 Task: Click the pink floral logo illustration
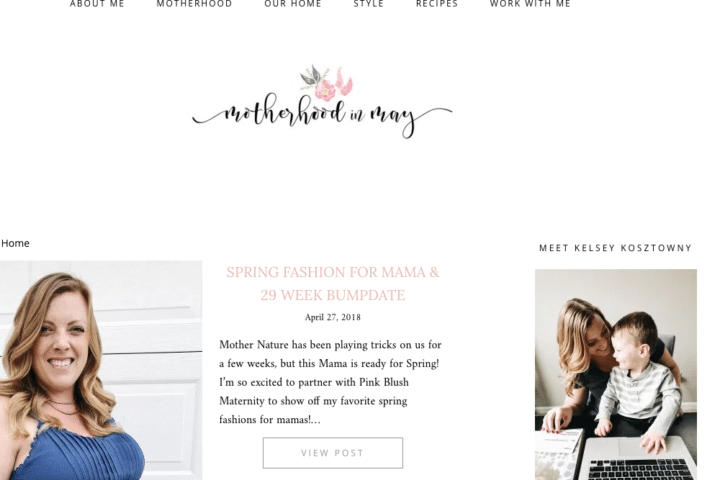(x=326, y=83)
